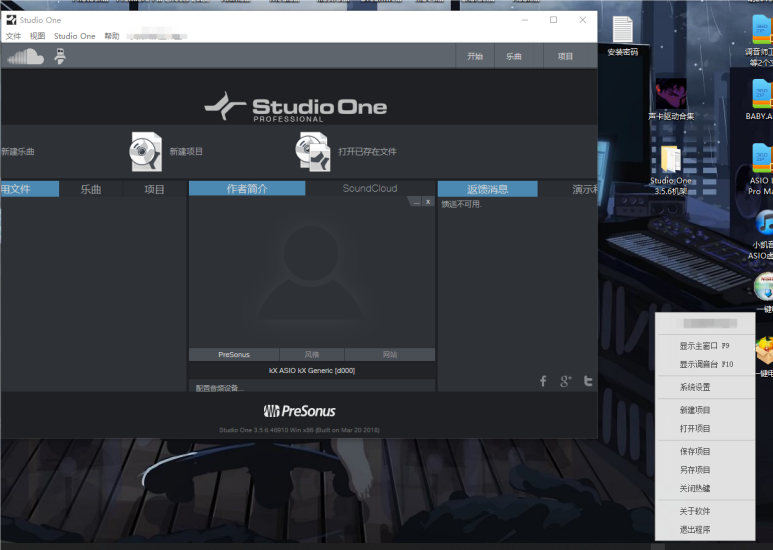The width and height of the screenshot is (773, 550).
Task: Open the Facebook icon in the feed panel
Action: [x=543, y=381]
